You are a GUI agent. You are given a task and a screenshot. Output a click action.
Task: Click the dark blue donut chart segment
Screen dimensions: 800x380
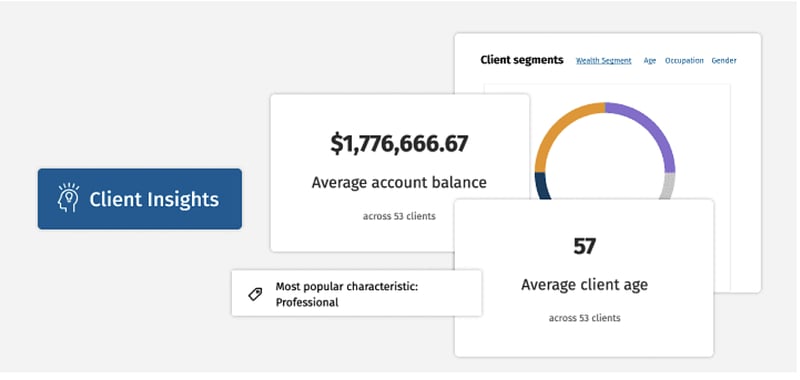click(x=541, y=186)
